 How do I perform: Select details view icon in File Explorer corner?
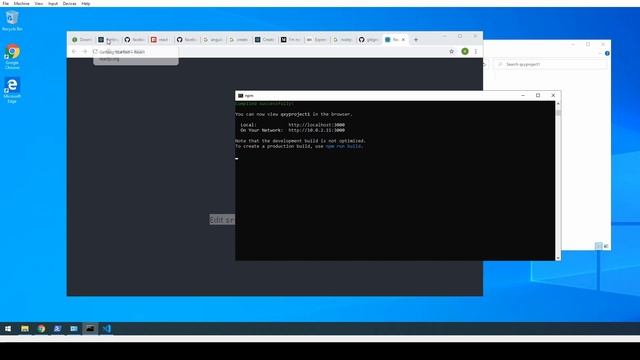click(598, 246)
